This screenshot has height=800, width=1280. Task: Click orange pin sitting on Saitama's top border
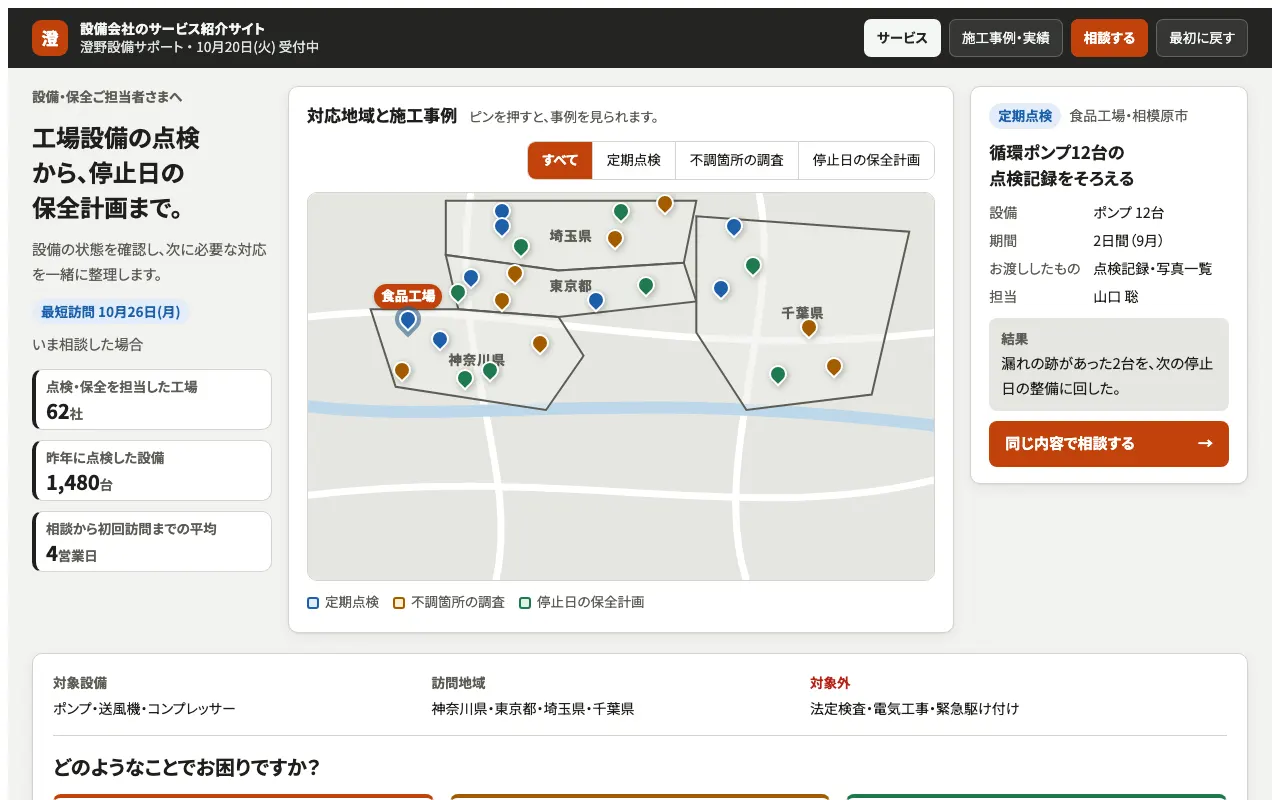point(665,205)
